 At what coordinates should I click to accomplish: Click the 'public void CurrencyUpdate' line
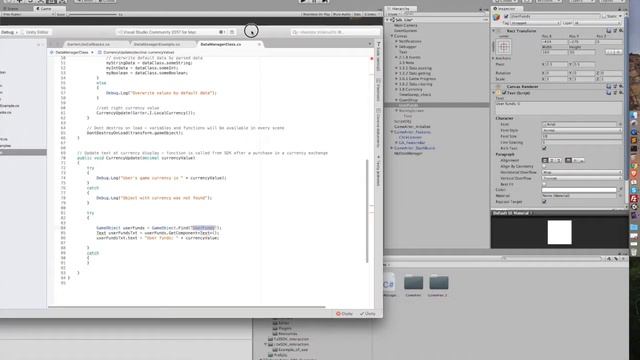click(136, 158)
